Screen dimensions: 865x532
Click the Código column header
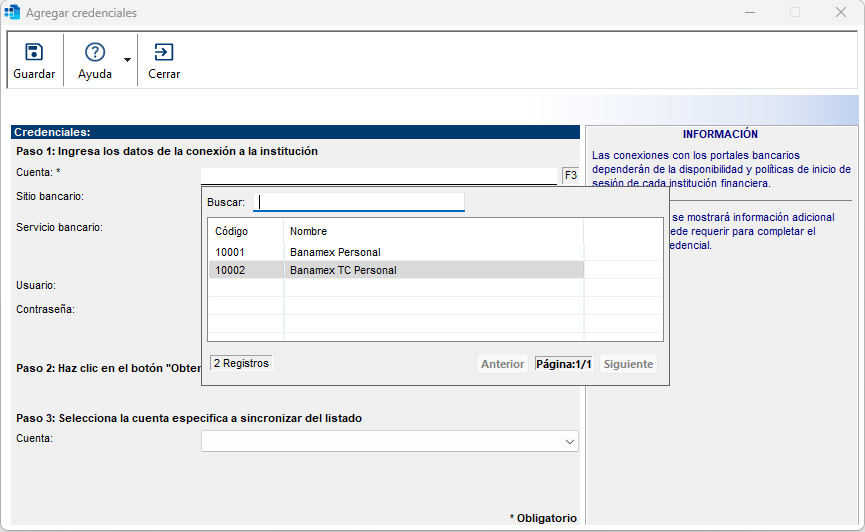[232, 231]
